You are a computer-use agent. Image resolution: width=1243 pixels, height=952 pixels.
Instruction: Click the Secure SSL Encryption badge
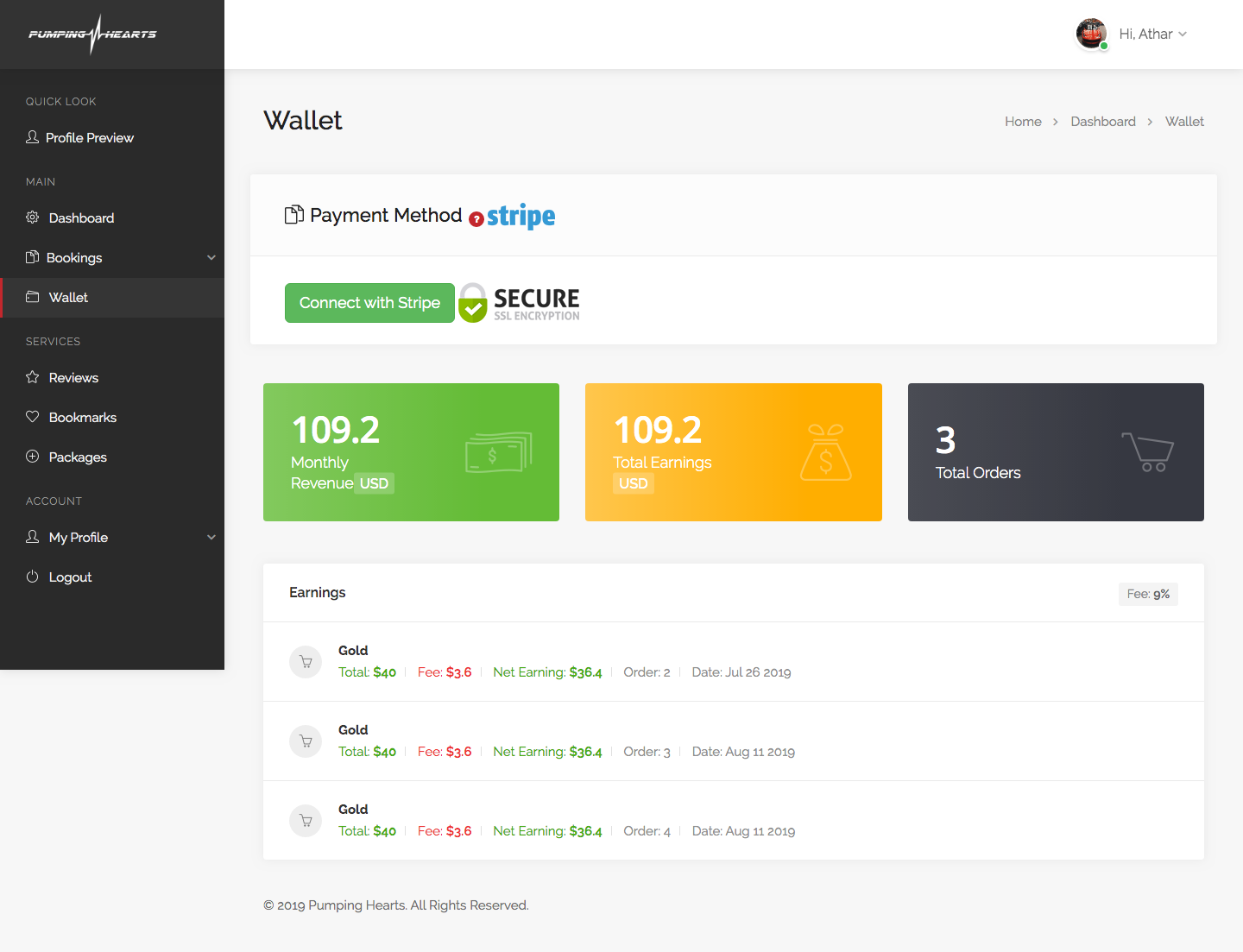(519, 303)
